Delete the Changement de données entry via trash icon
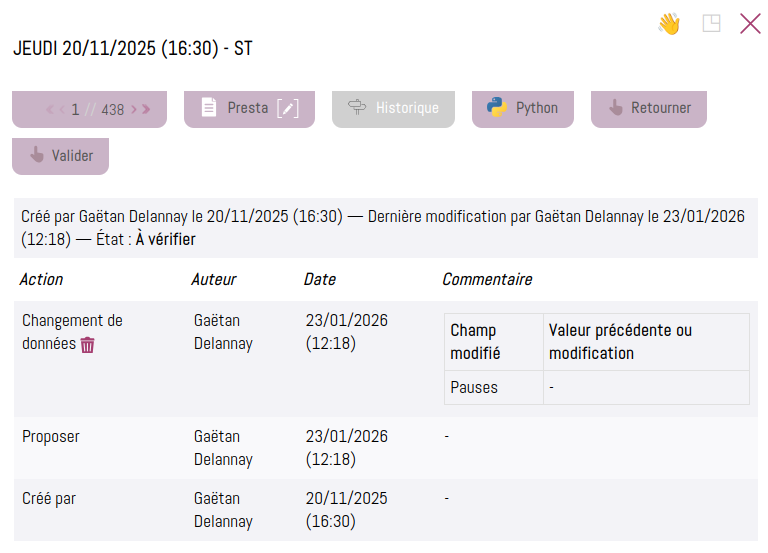Image resolution: width=768 pixels, height=553 pixels. pyautogui.click(x=88, y=344)
